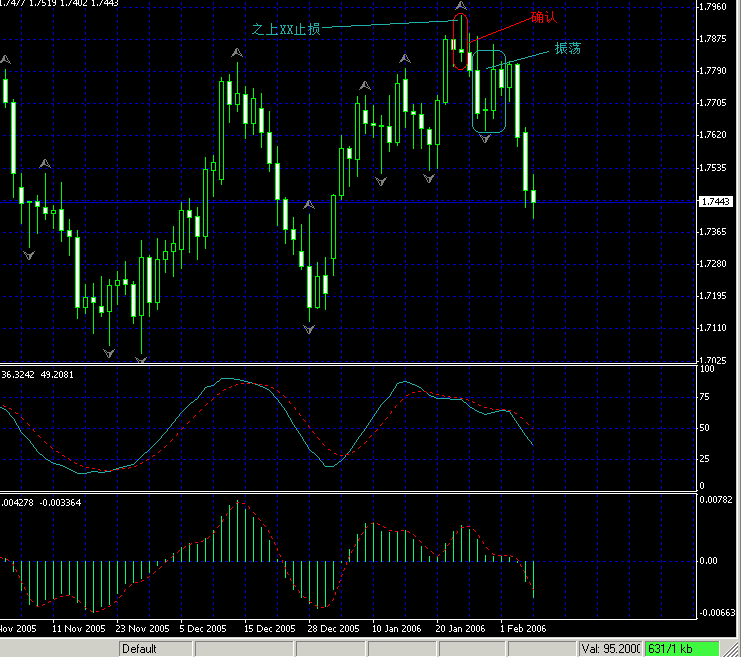This screenshot has width=741, height=657.
Task: Select the 之上XX止损 text label
Action: 286,29
